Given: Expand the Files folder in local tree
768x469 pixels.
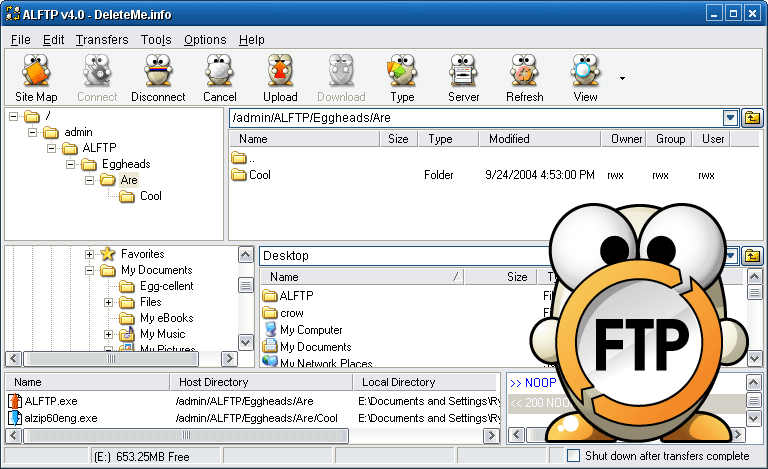Looking at the screenshot, I should click(x=109, y=302).
